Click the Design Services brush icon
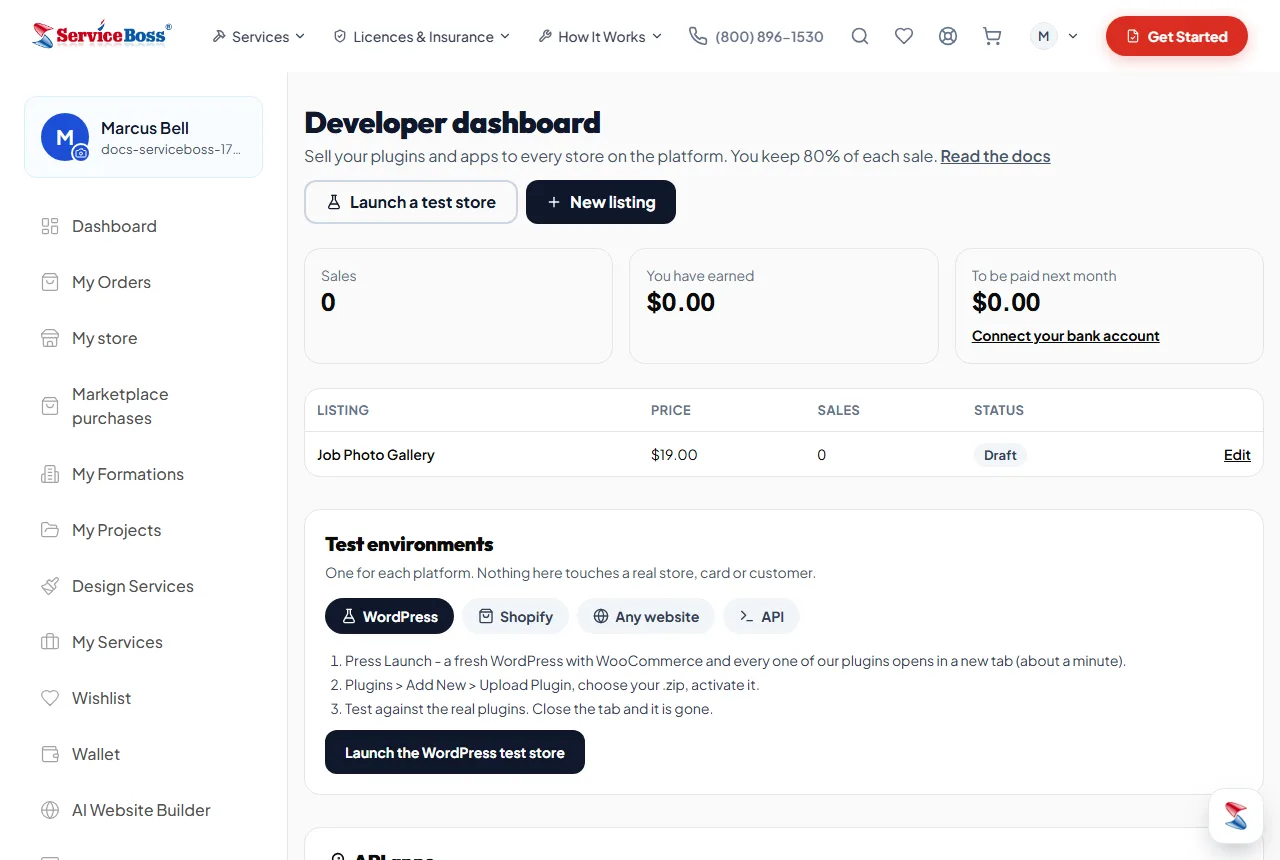This screenshot has height=860, width=1280. (x=50, y=586)
